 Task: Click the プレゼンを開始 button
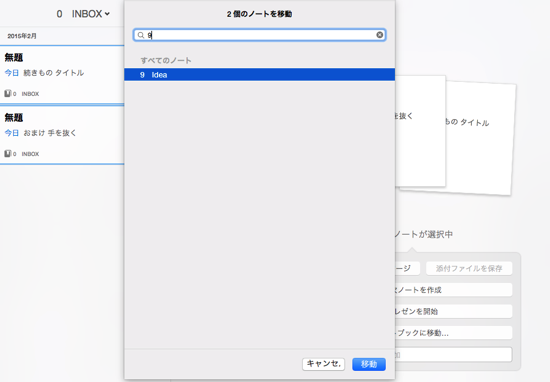[454, 311]
